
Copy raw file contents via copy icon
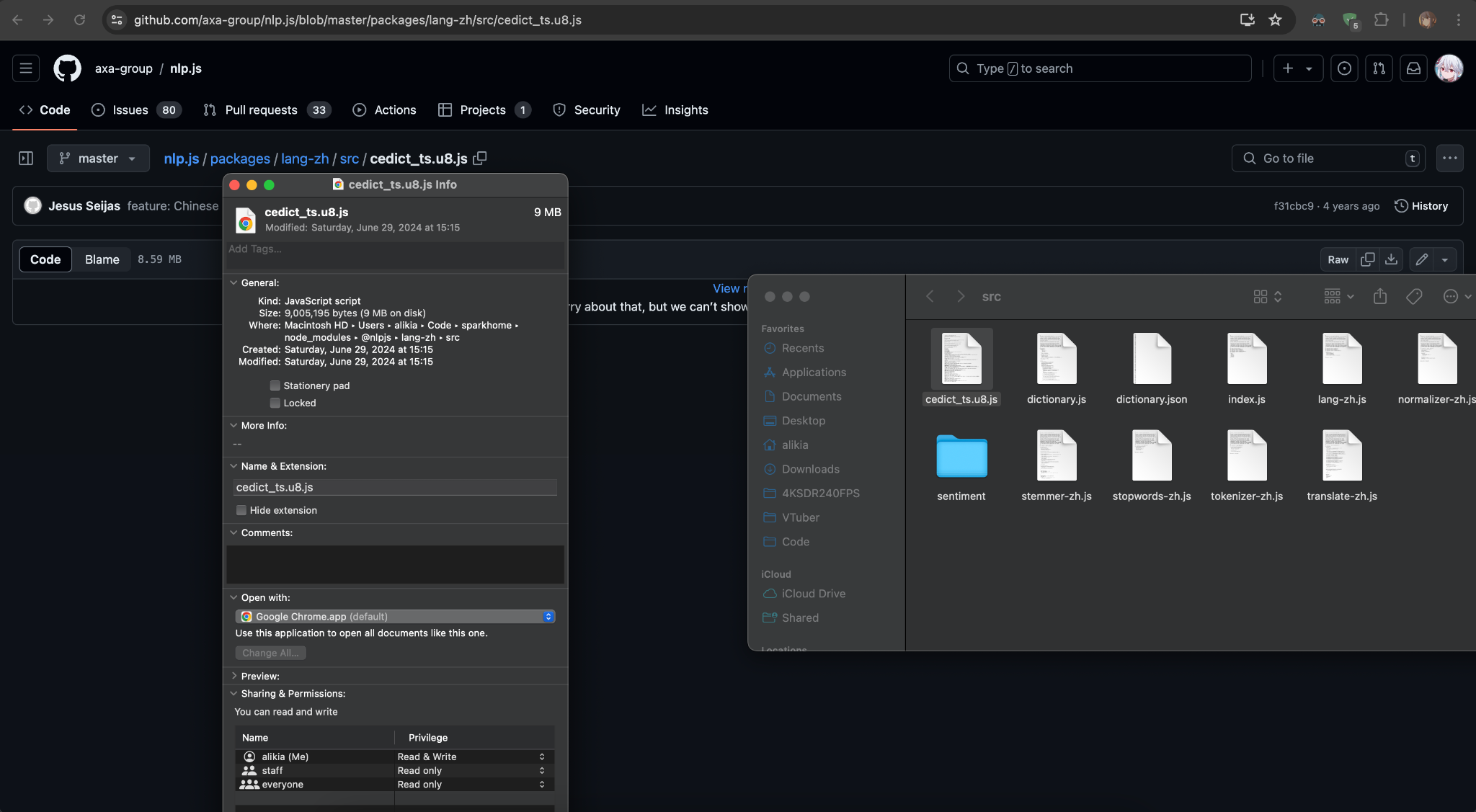(1366, 259)
